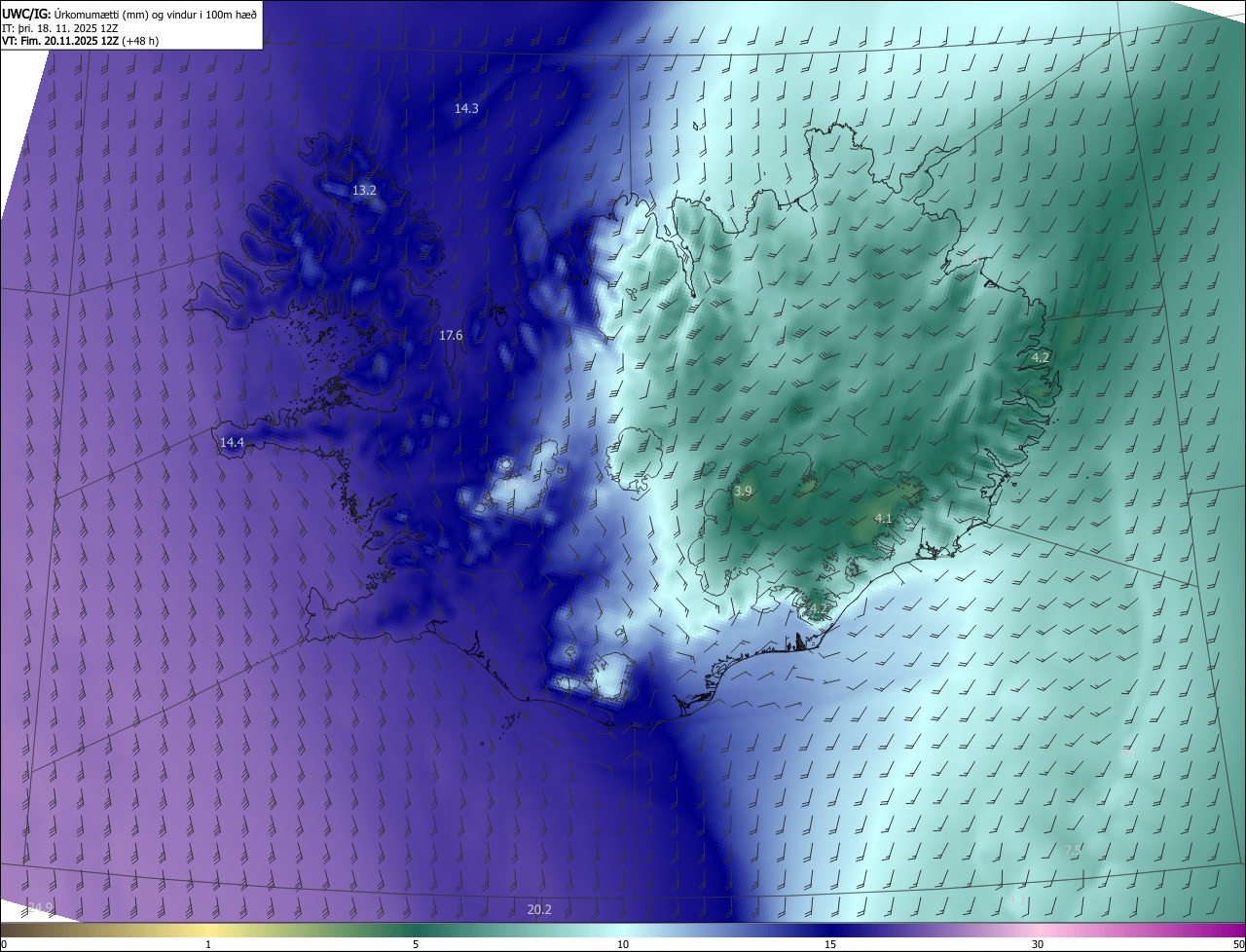
Task: Click the faint 9.3 value label
Action: click(1017, 898)
